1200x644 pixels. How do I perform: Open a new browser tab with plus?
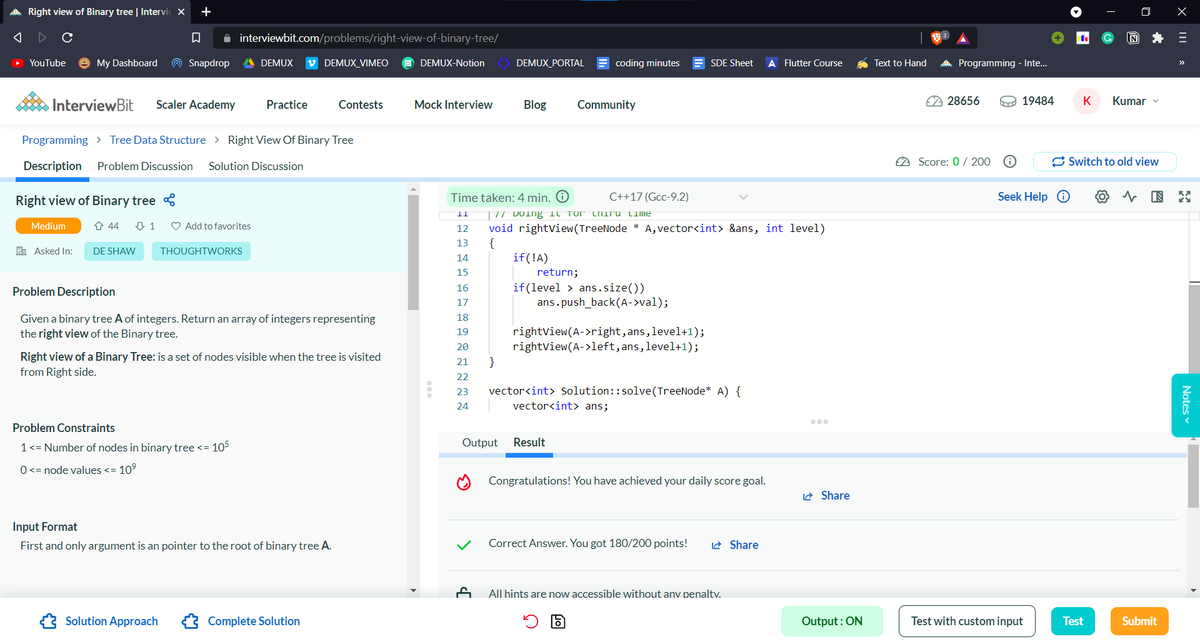(x=204, y=12)
